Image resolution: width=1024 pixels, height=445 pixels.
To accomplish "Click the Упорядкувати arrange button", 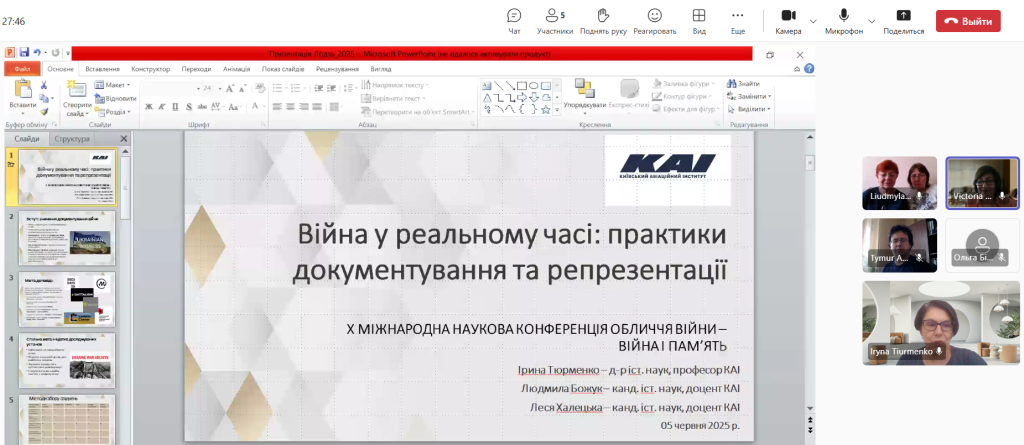I will tap(584, 95).
